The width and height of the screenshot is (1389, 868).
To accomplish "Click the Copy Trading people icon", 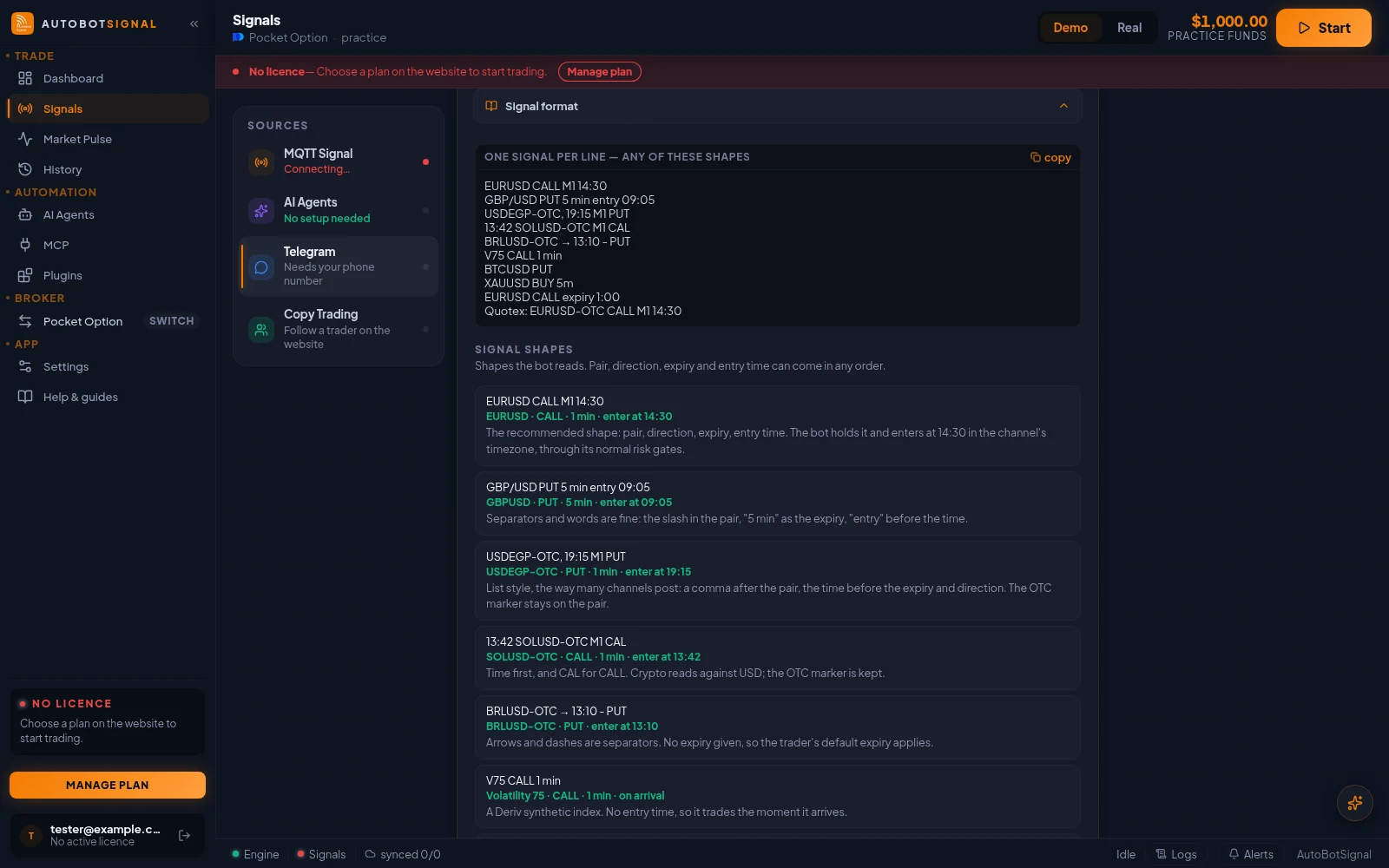I will [x=261, y=330].
